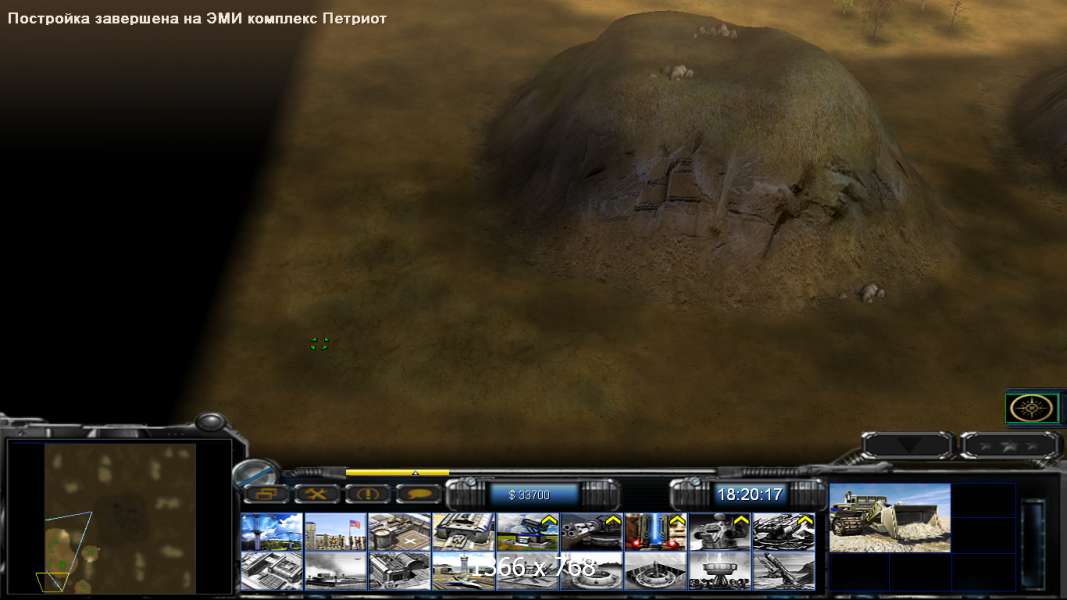Click the vertical unit health gauge
1067x600 pixels.
coord(1034,543)
